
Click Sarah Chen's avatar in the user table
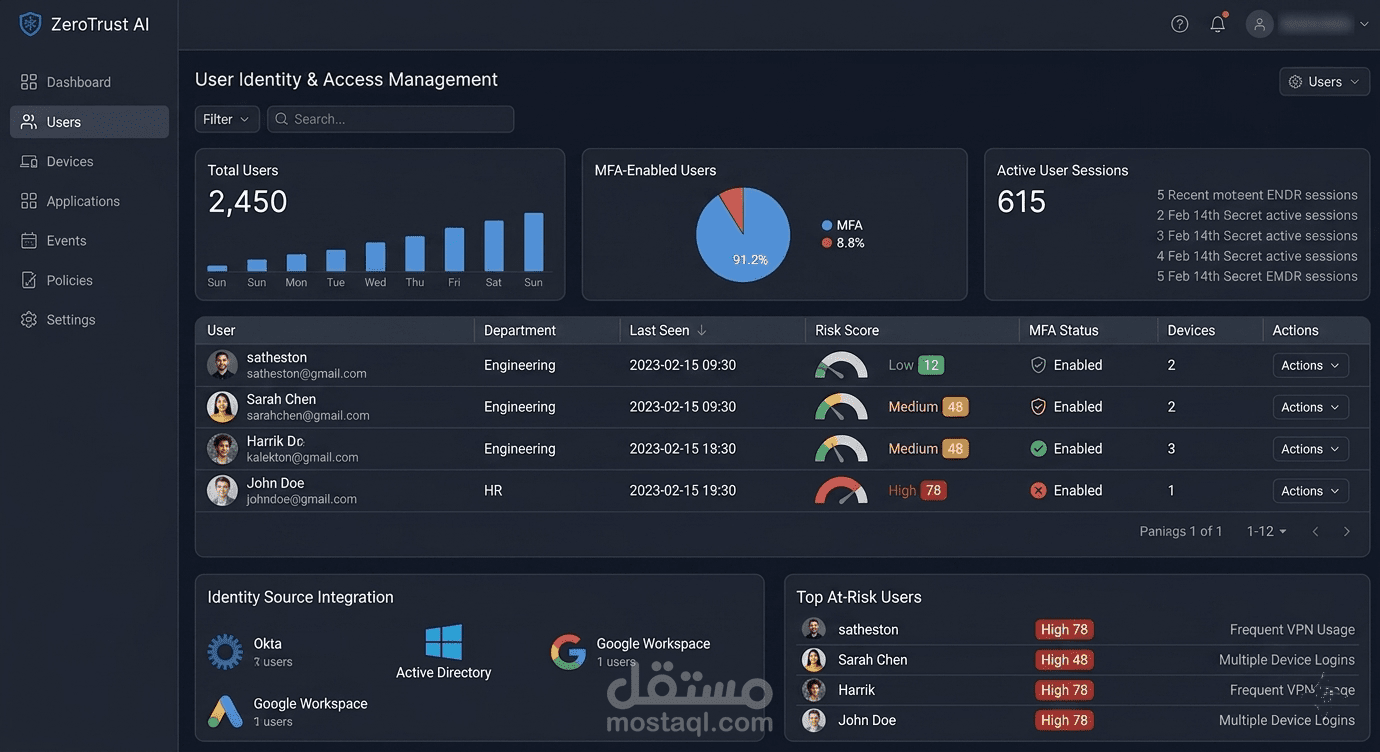(x=222, y=407)
